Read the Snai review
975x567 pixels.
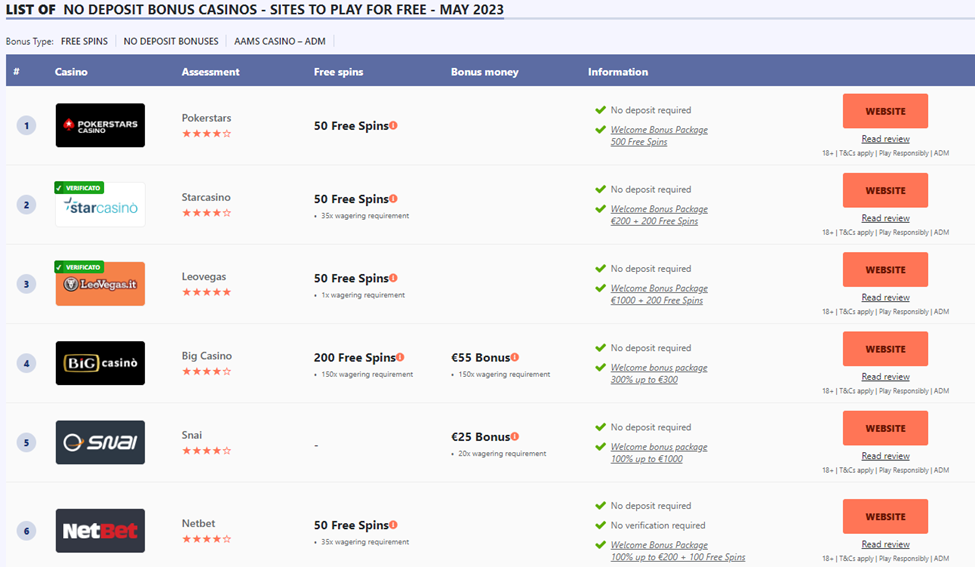pos(885,456)
